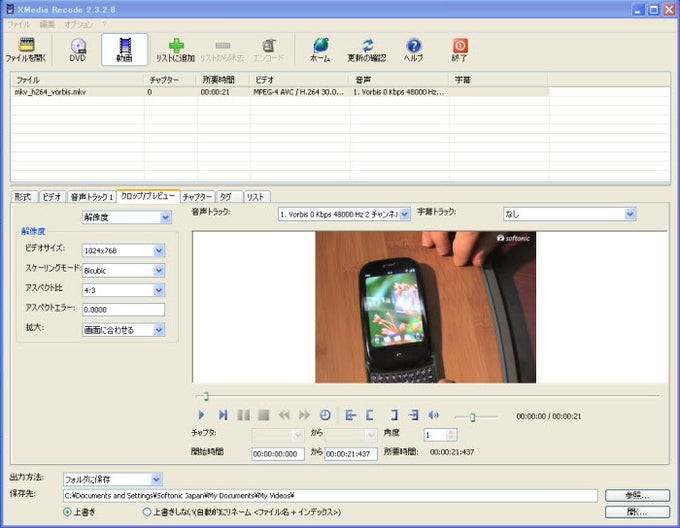Open the ? help menu

point(105,24)
